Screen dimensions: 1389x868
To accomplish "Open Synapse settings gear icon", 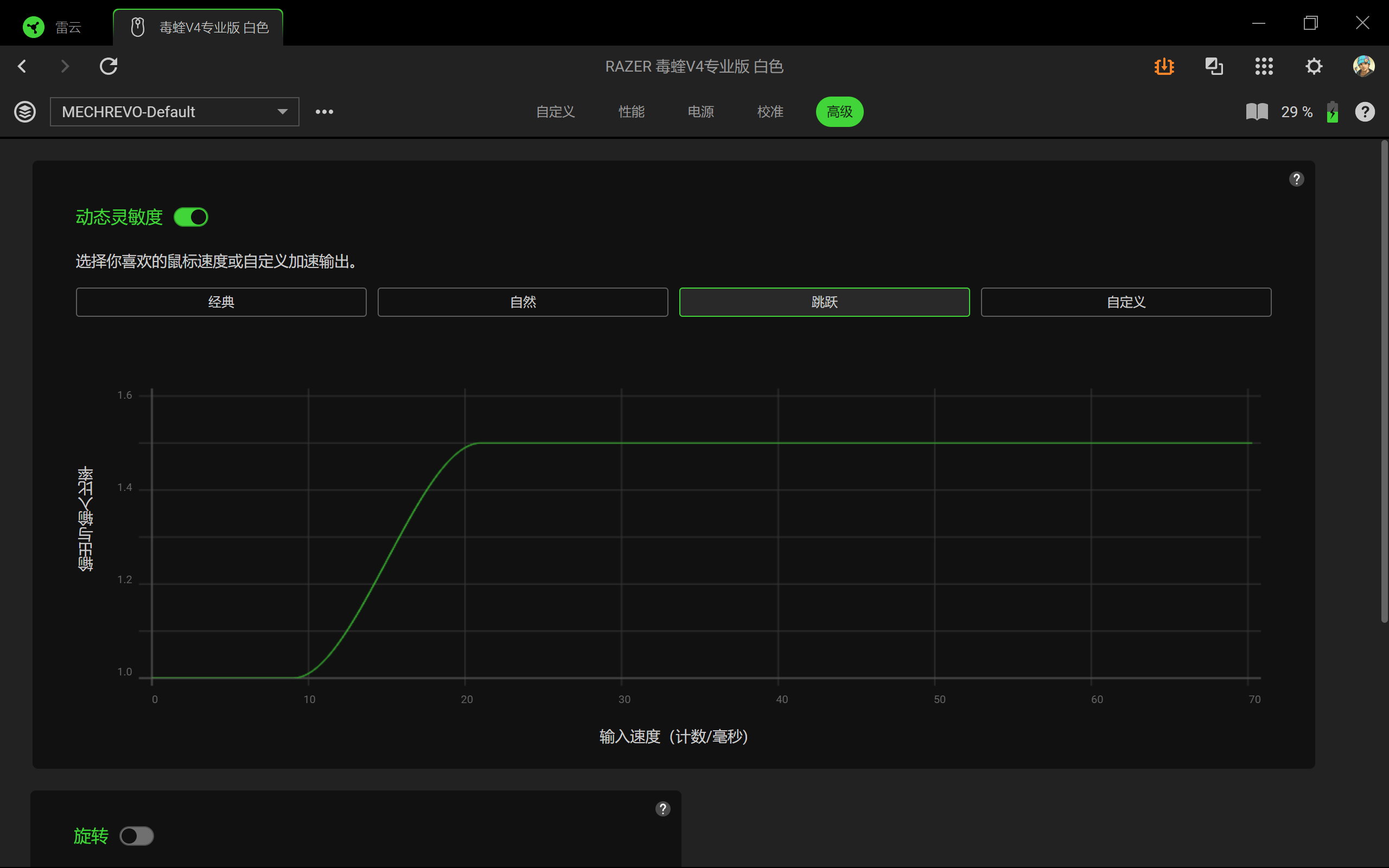I will (x=1314, y=67).
